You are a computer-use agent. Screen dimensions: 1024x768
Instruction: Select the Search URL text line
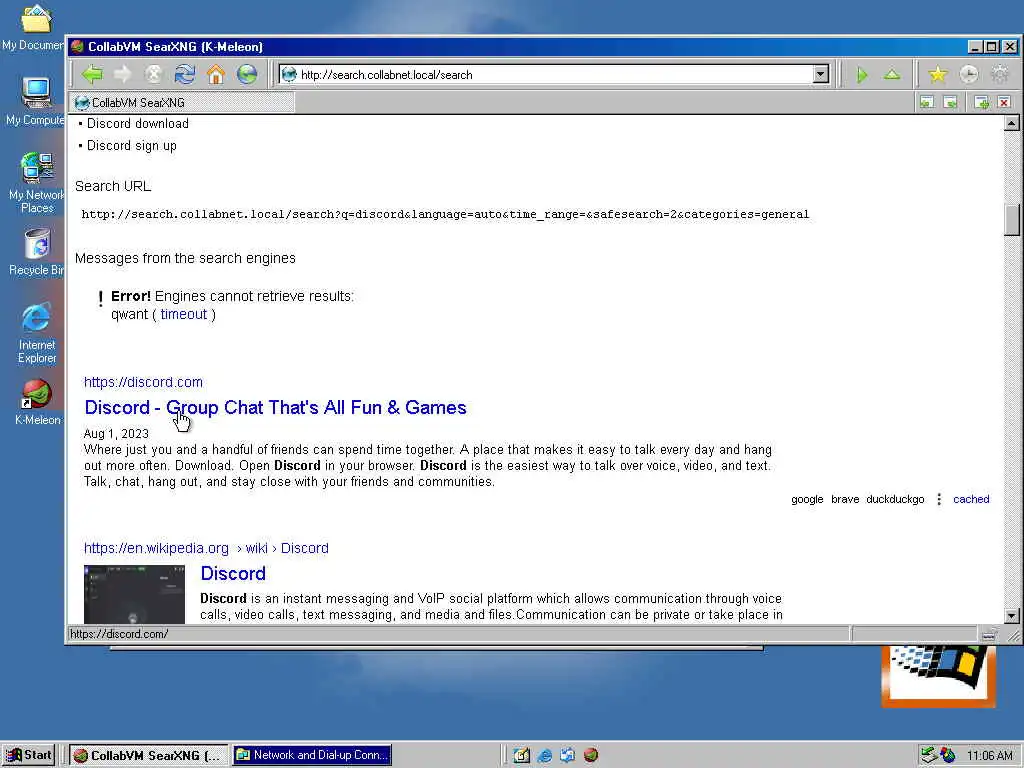click(445, 214)
